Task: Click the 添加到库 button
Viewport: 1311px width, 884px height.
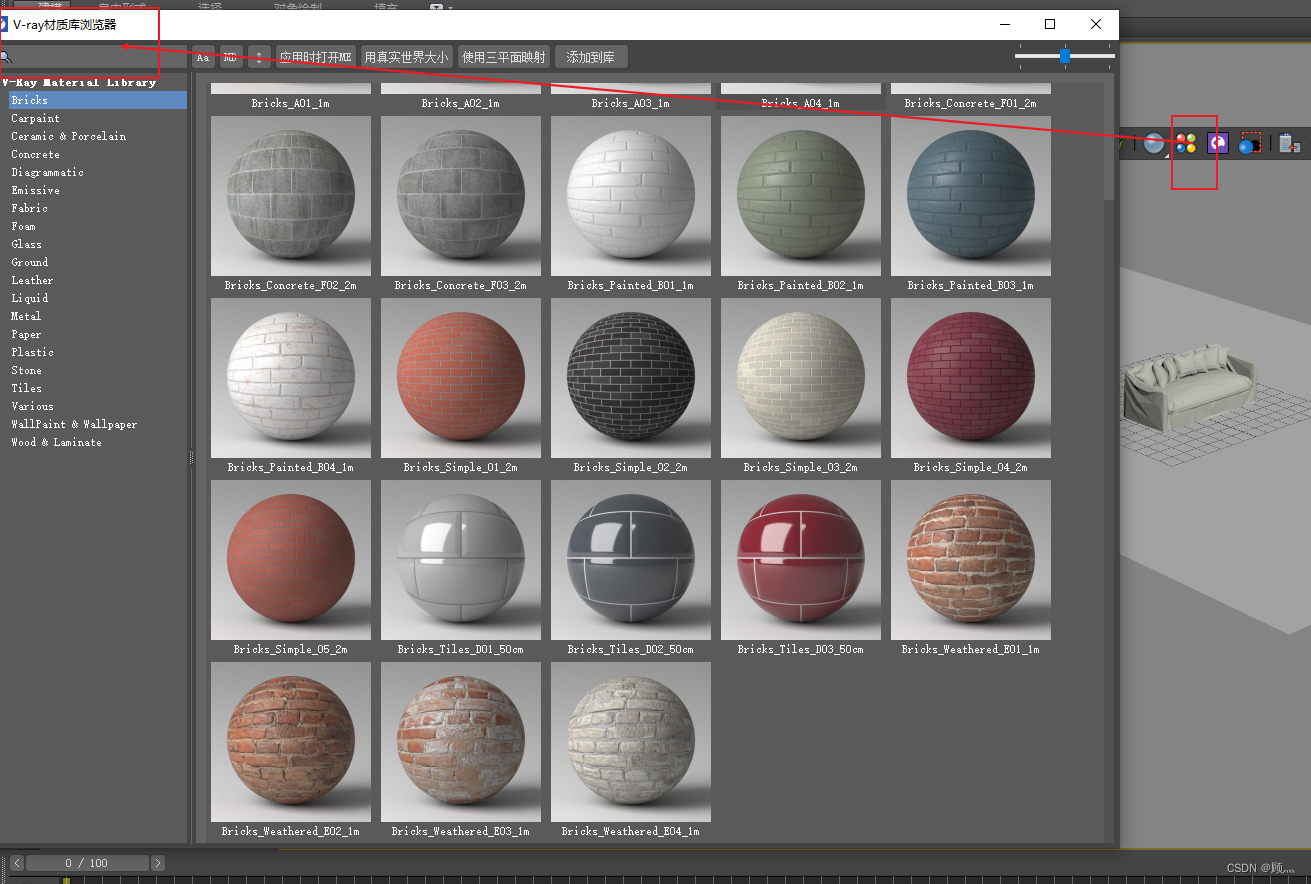Action: click(x=590, y=57)
